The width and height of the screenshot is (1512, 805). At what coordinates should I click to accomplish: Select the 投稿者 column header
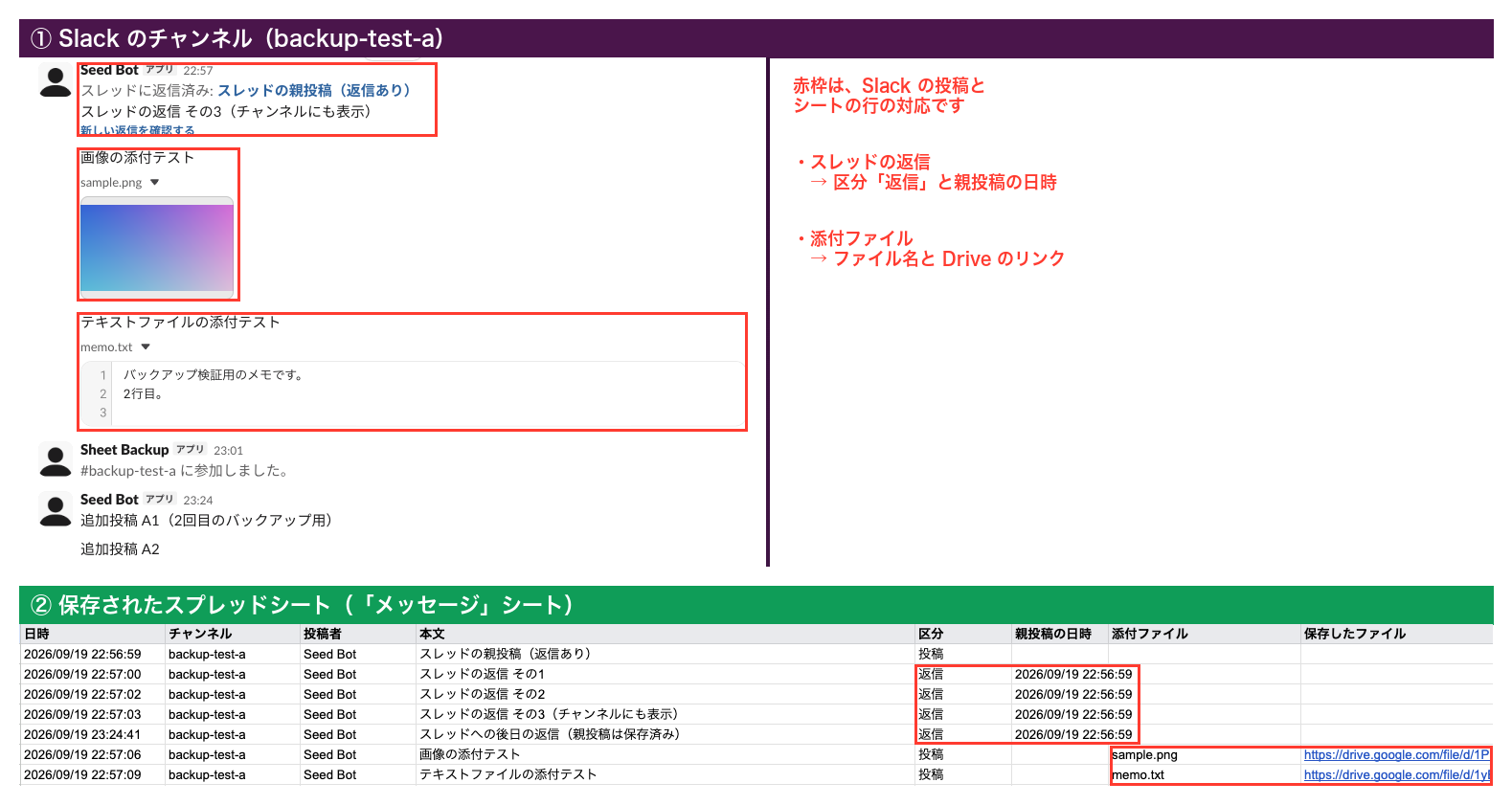pyautogui.click(x=357, y=634)
